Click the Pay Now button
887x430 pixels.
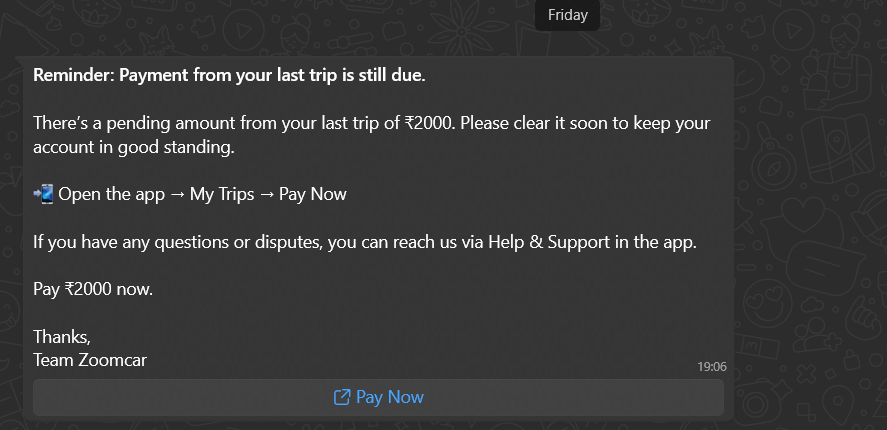click(378, 397)
